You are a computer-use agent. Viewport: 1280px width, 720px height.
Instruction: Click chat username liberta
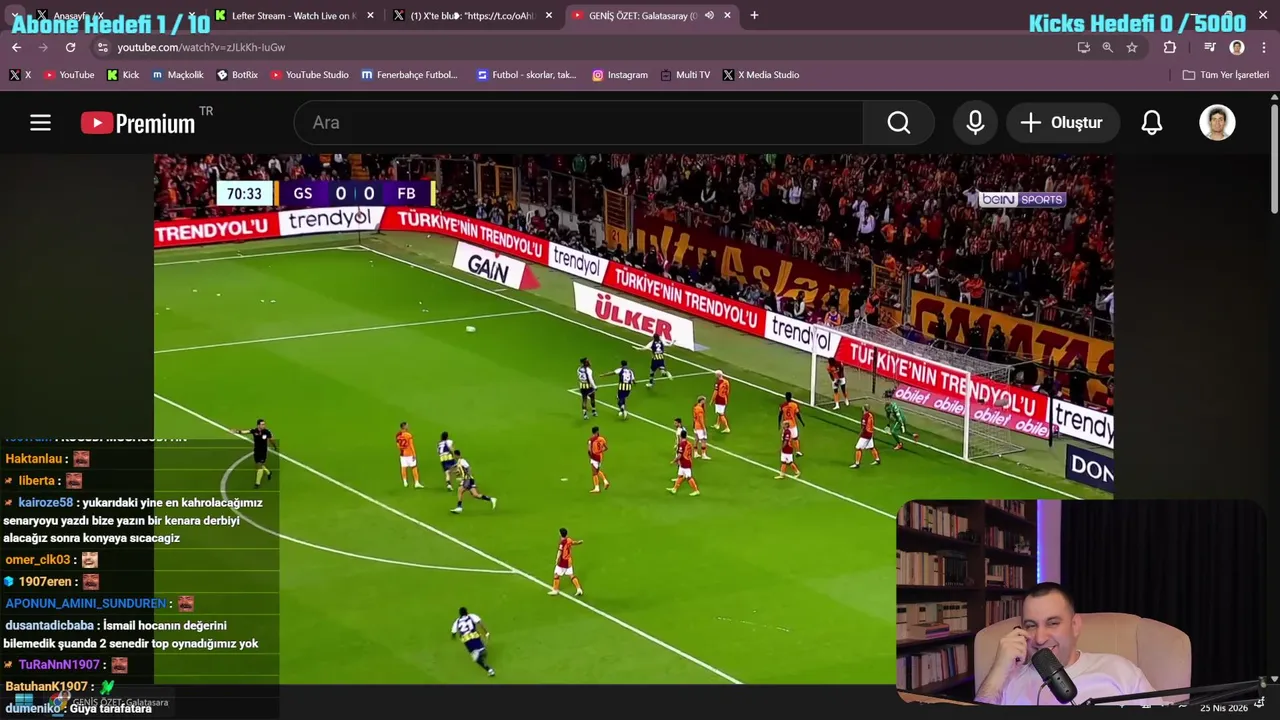[36, 481]
